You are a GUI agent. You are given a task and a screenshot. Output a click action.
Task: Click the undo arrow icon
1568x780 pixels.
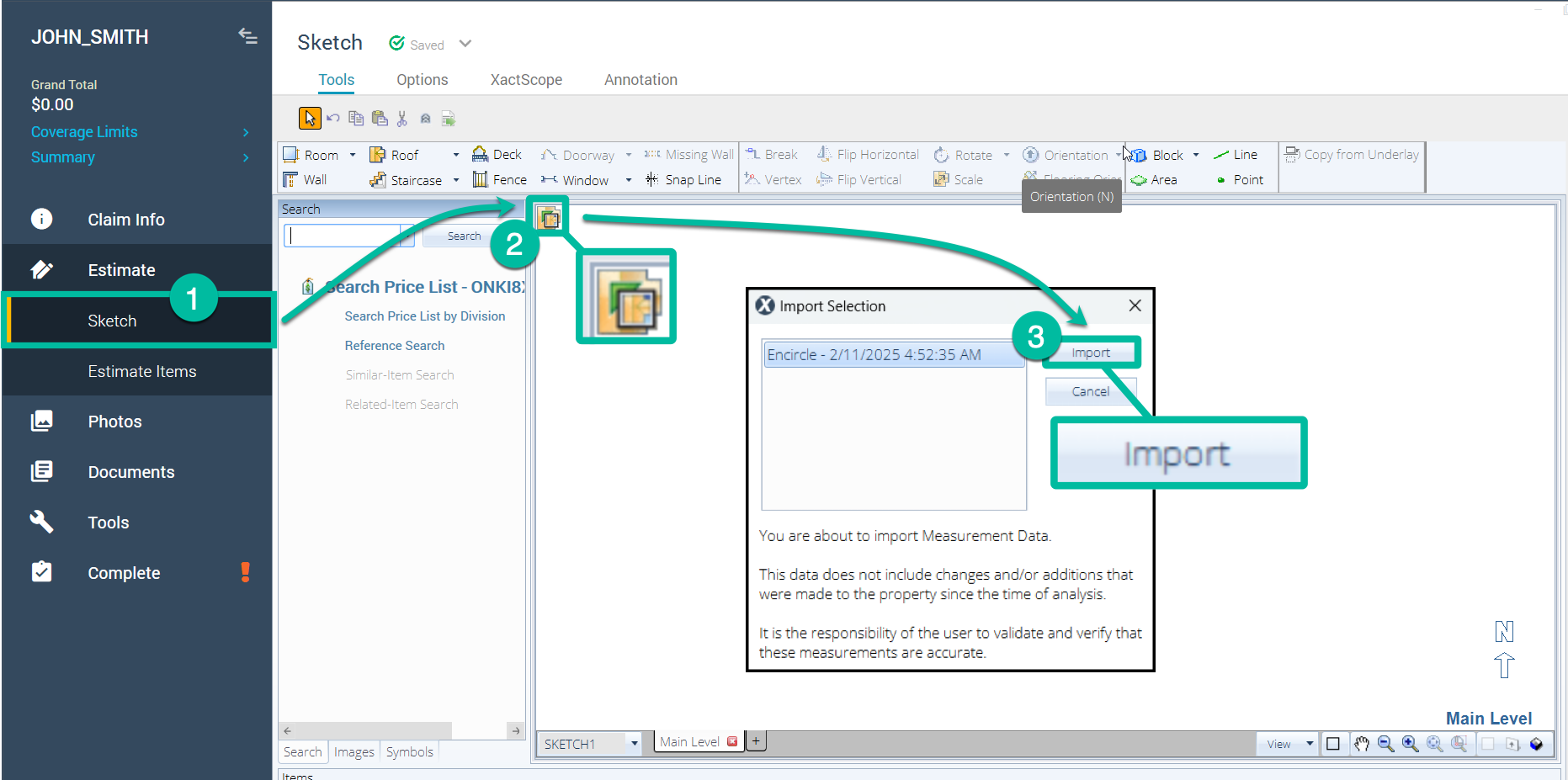coord(333,119)
